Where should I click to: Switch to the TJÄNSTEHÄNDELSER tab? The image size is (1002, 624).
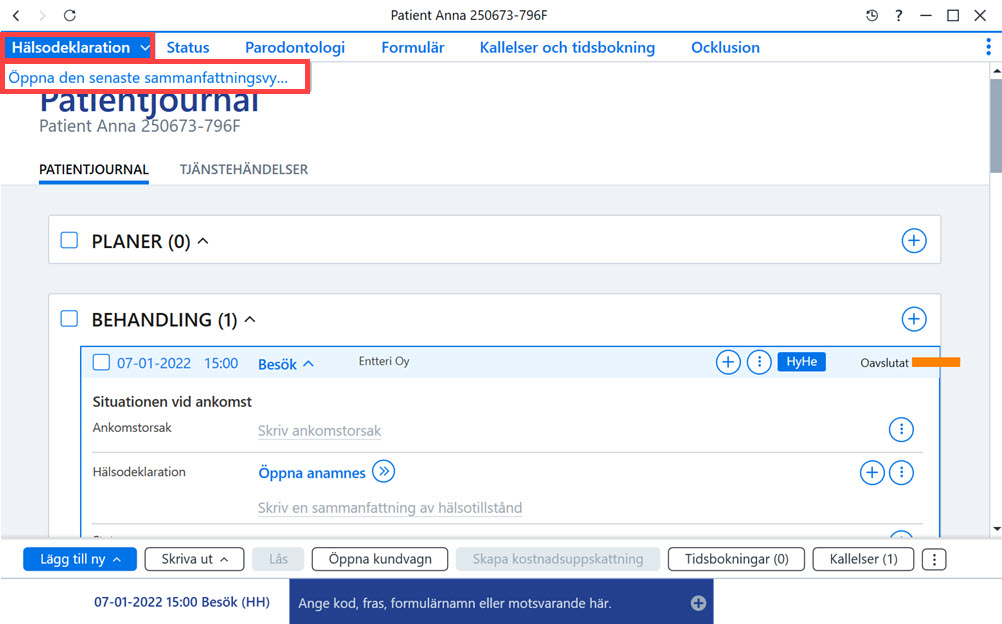(x=243, y=169)
